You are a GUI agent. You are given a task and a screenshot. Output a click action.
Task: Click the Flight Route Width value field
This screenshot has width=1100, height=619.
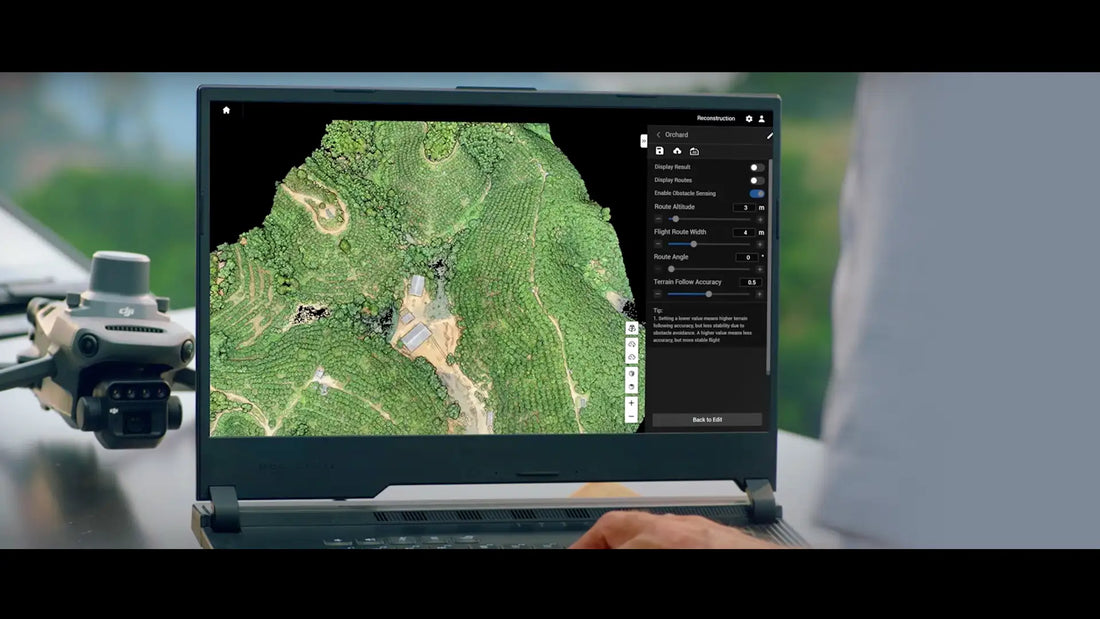point(745,232)
